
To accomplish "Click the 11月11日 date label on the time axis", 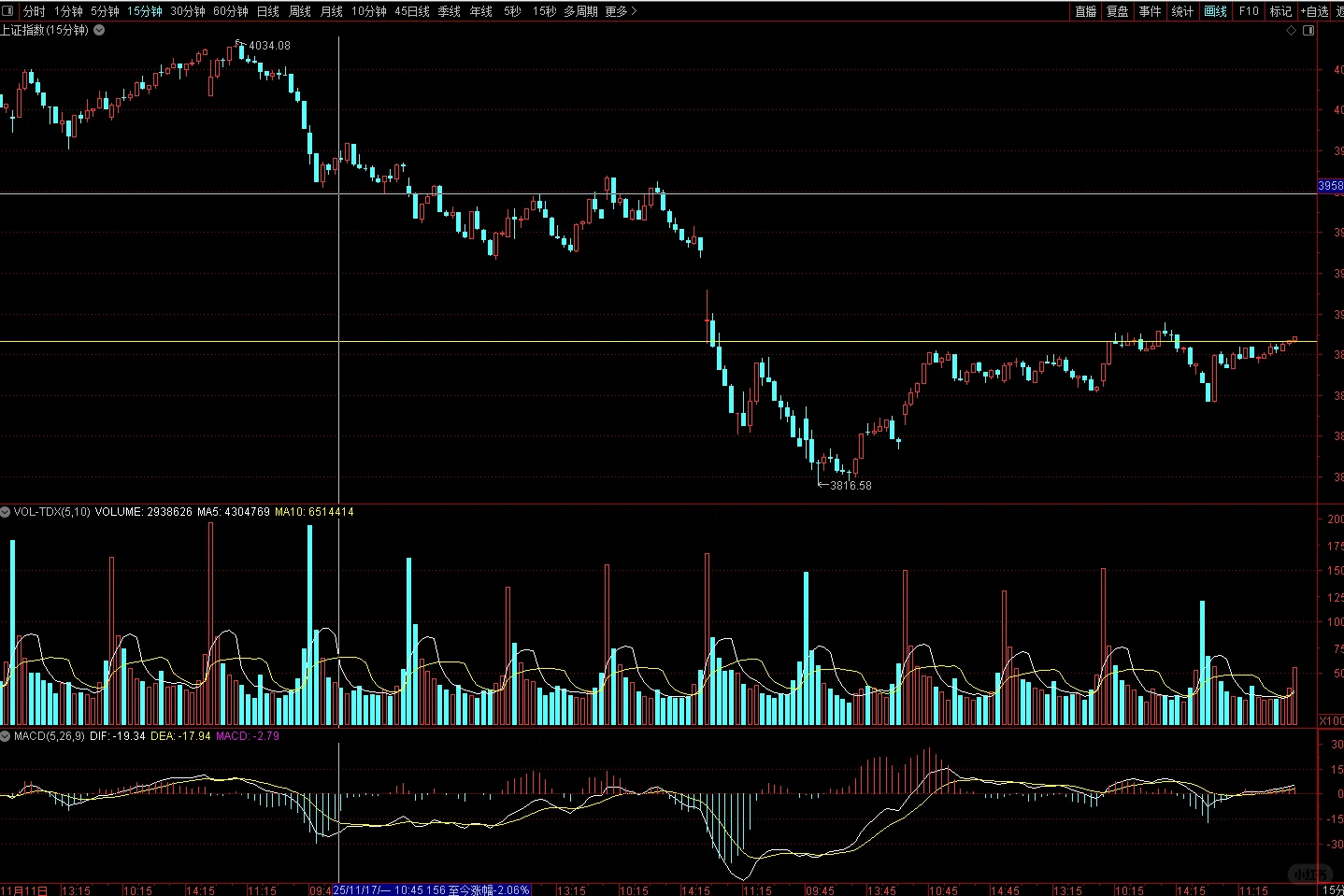I will point(24,890).
